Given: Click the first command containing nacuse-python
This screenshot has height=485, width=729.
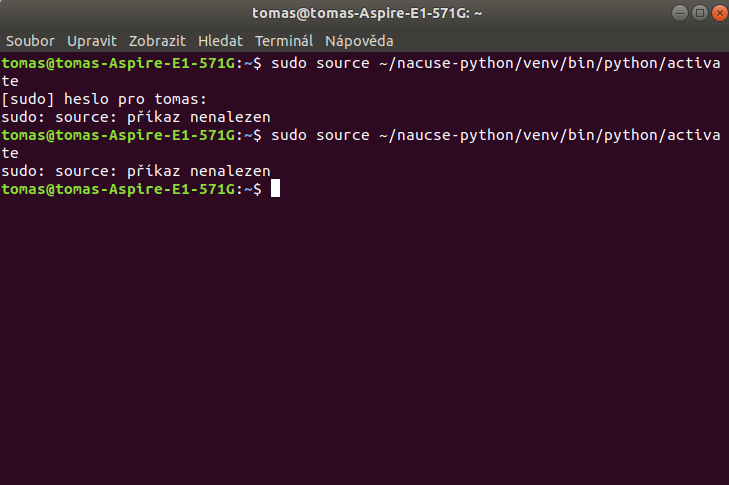Looking at the screenshot, I should pyautogui.click(x=496, y=63).
